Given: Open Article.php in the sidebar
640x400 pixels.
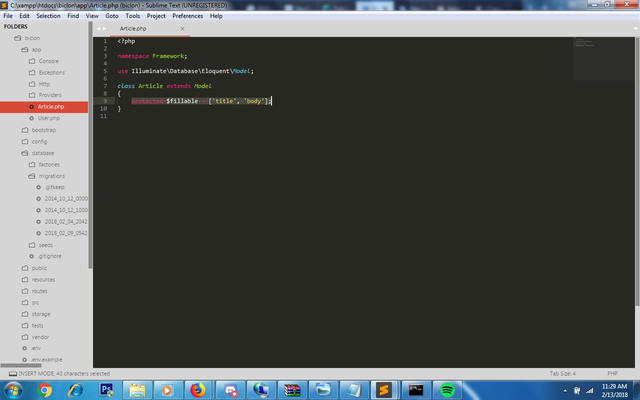Looking at the screenshot, I should tap(44, 107).
